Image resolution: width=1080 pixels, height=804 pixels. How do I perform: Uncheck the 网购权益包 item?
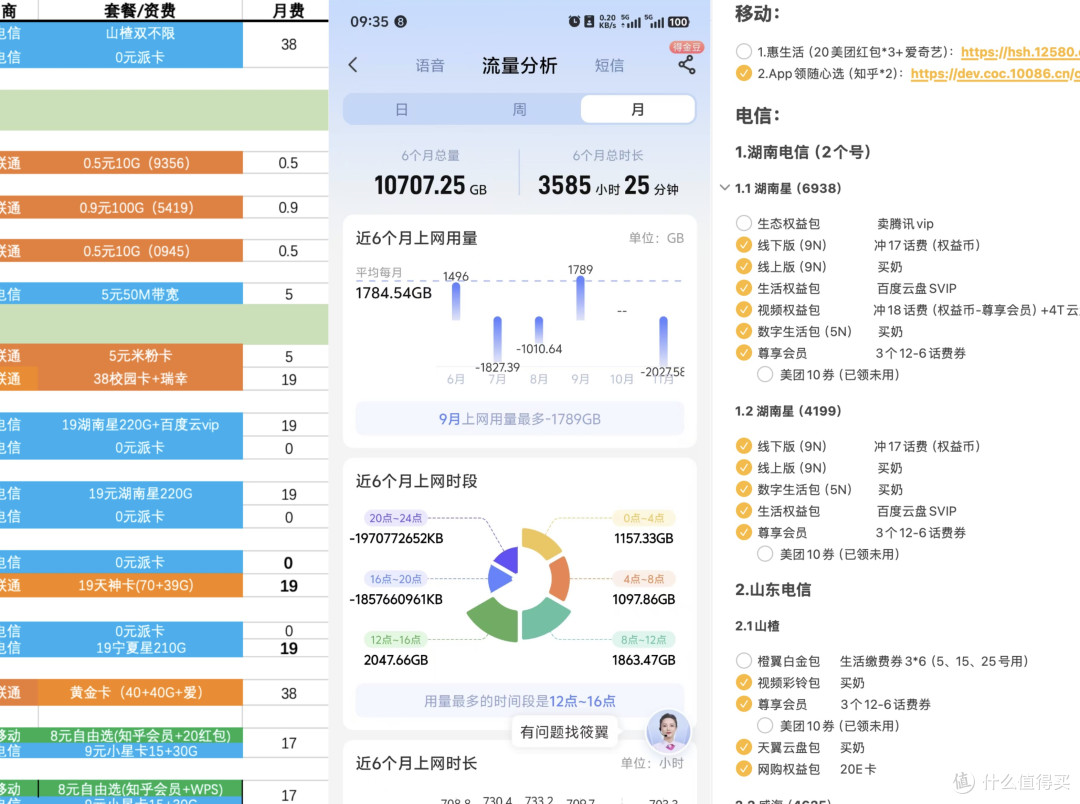(x=743, y=769)
